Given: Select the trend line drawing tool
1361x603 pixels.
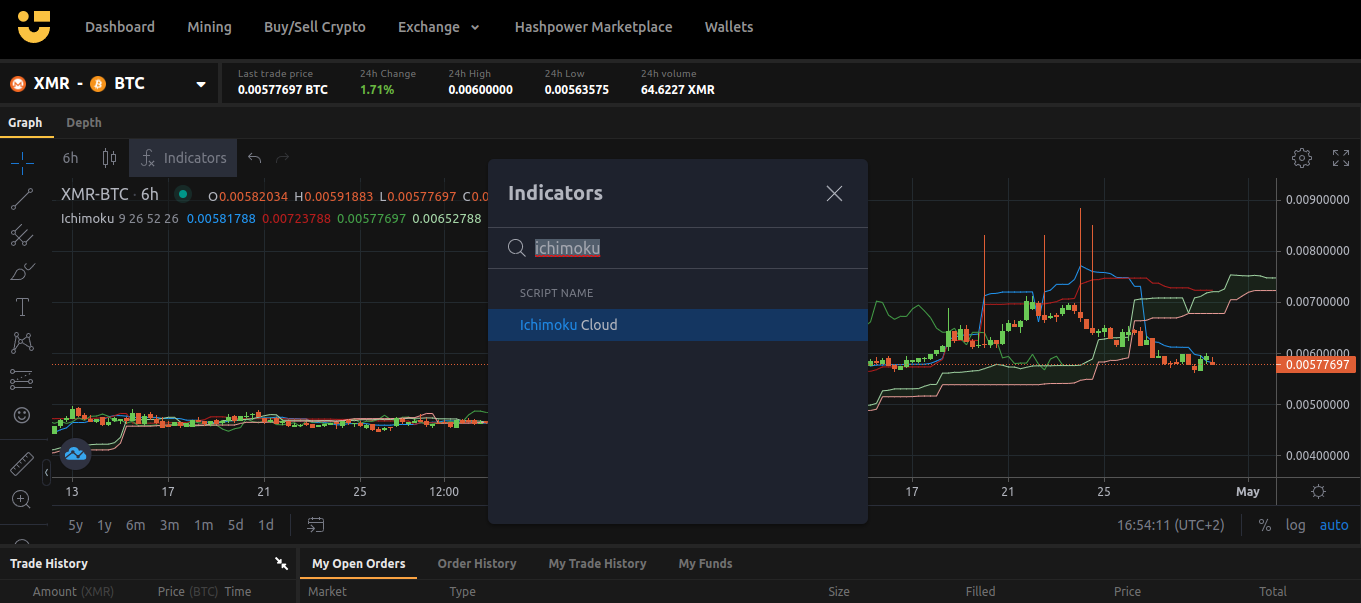Looking at the screenshot, I should pos(22,199).
